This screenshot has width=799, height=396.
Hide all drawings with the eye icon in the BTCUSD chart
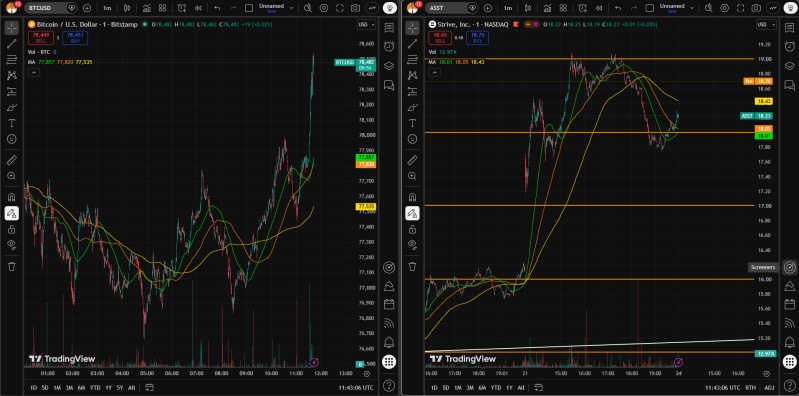click(11, 244)
